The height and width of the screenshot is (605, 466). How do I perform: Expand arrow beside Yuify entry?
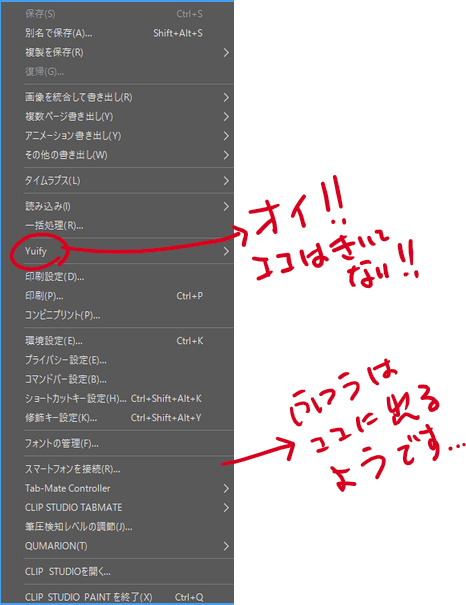(226, 251)
